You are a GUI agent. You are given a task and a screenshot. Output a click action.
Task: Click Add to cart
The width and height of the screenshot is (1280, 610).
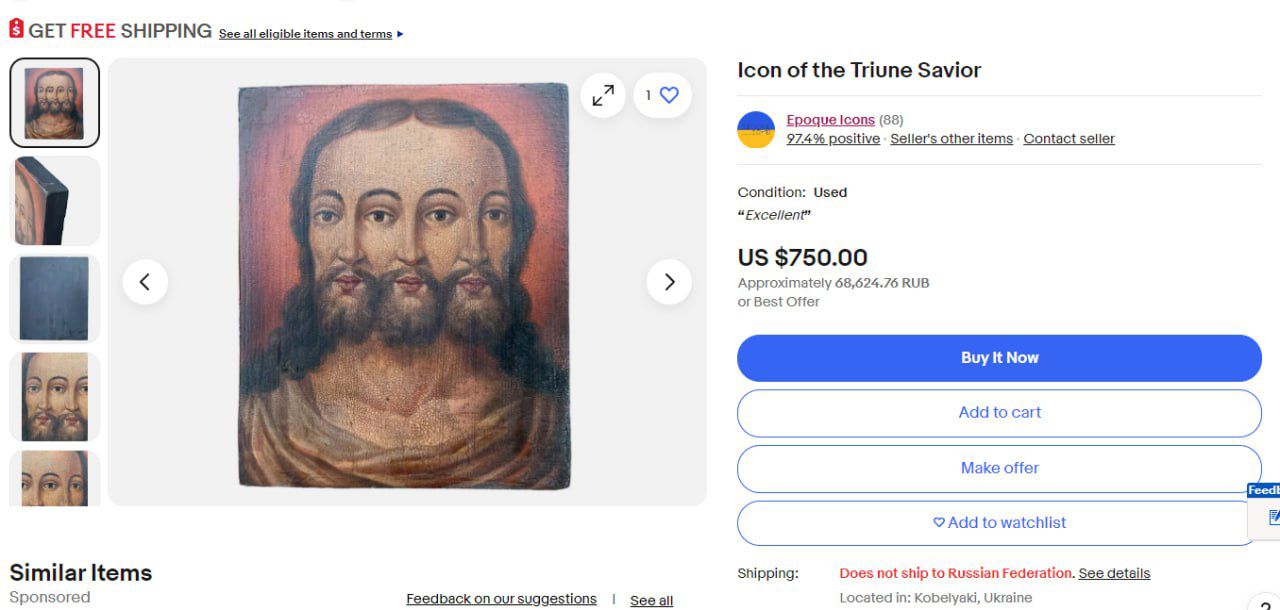(x=999, y=413)
